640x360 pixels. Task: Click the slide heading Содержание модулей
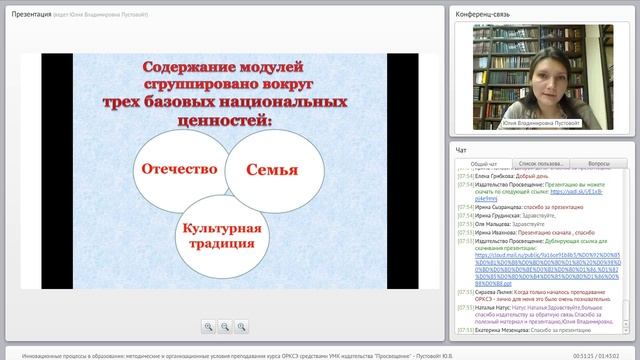[223, 67]
